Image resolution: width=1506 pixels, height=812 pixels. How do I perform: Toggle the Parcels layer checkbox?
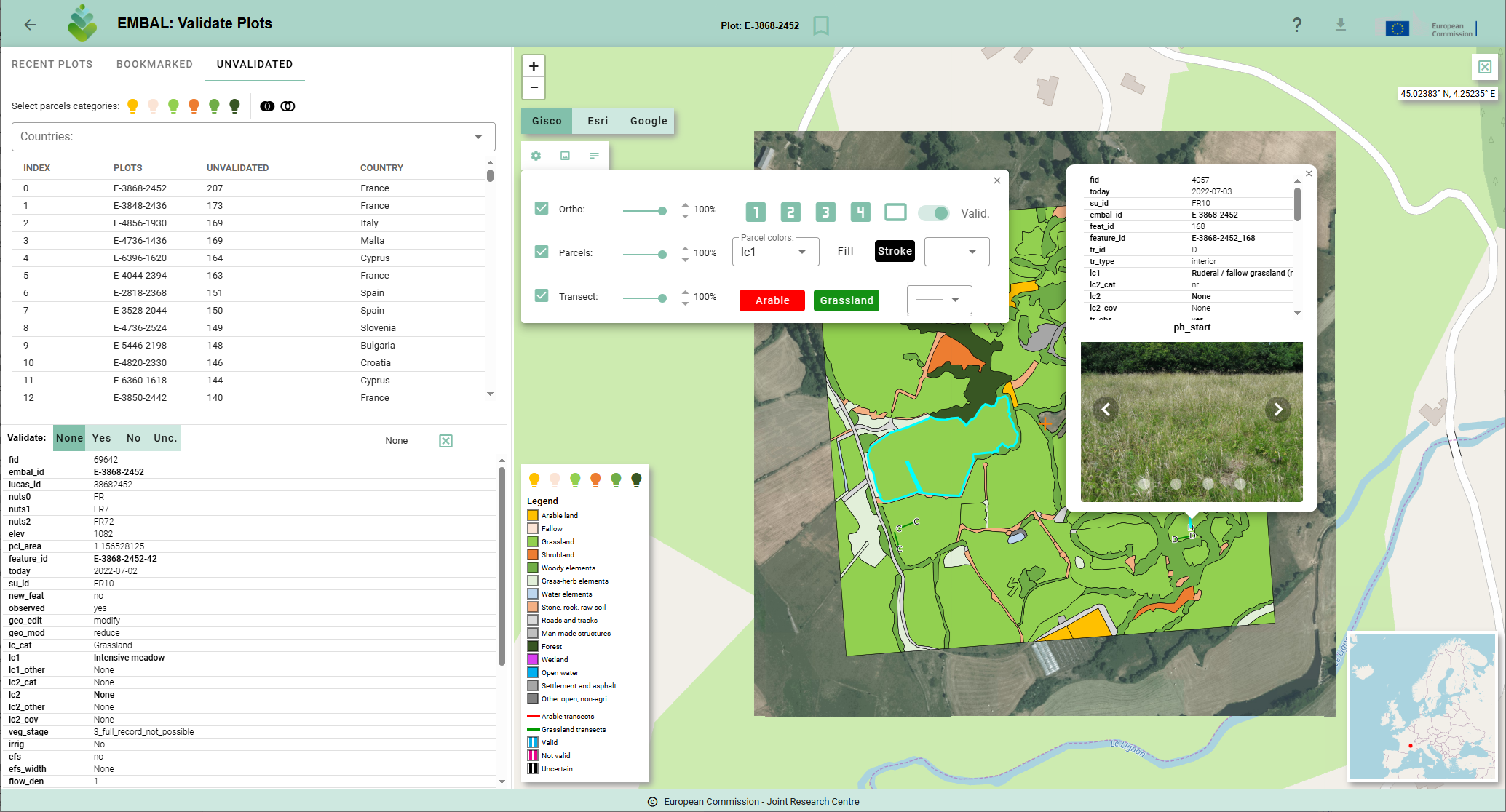pyautogui.click(x=542, y=252)
